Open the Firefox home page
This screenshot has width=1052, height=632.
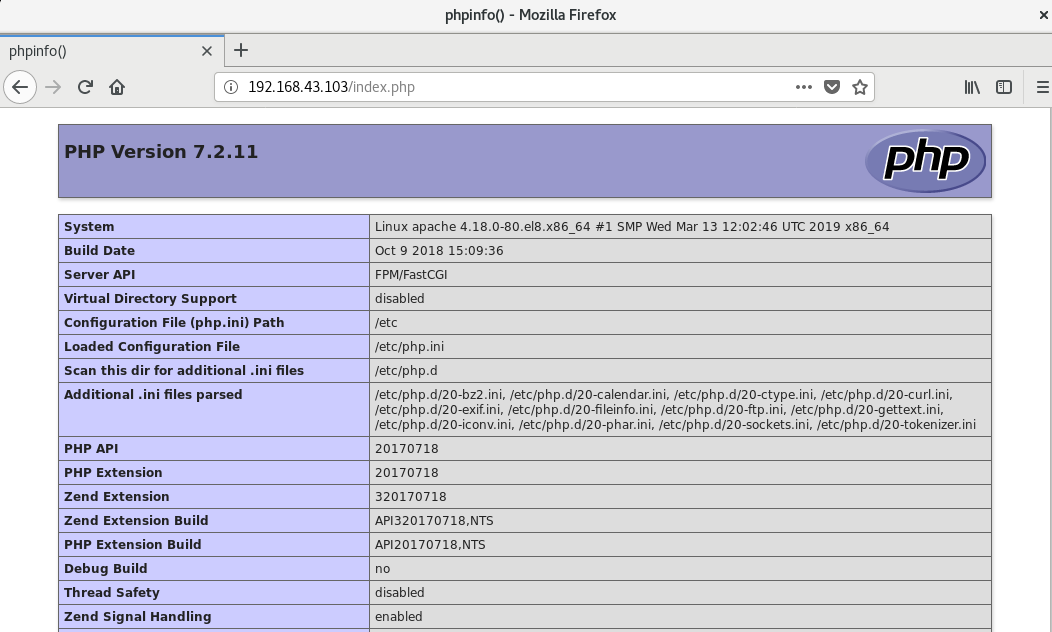[117, 87]
